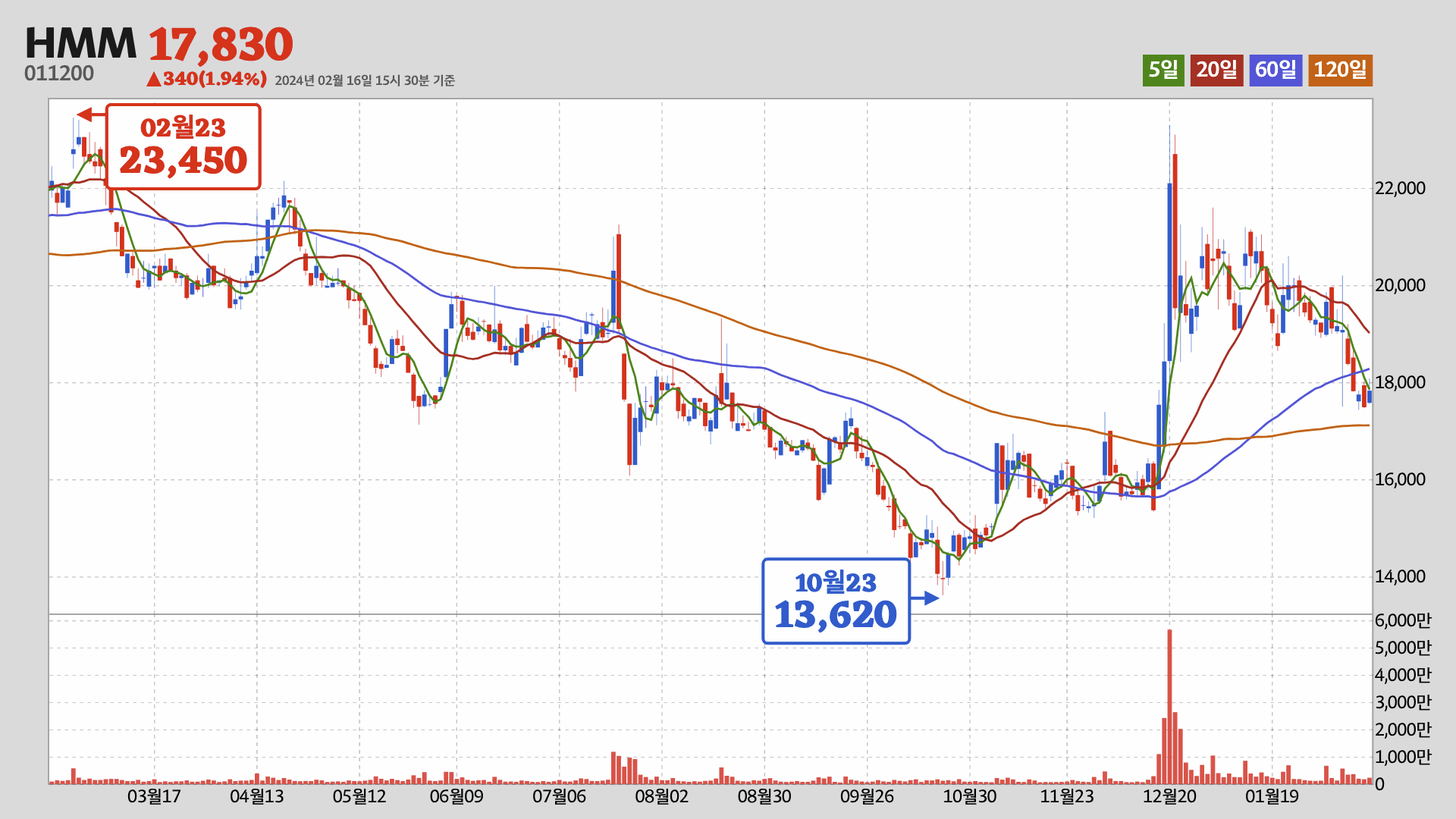This screenshot has height=819, width=1456.
Task: Toggle the 20일 moving average legend
Action: coord(1216,70)
